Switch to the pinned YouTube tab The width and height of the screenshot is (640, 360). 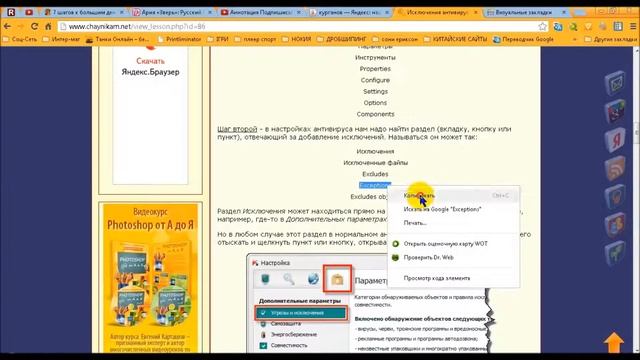[29, 12]
